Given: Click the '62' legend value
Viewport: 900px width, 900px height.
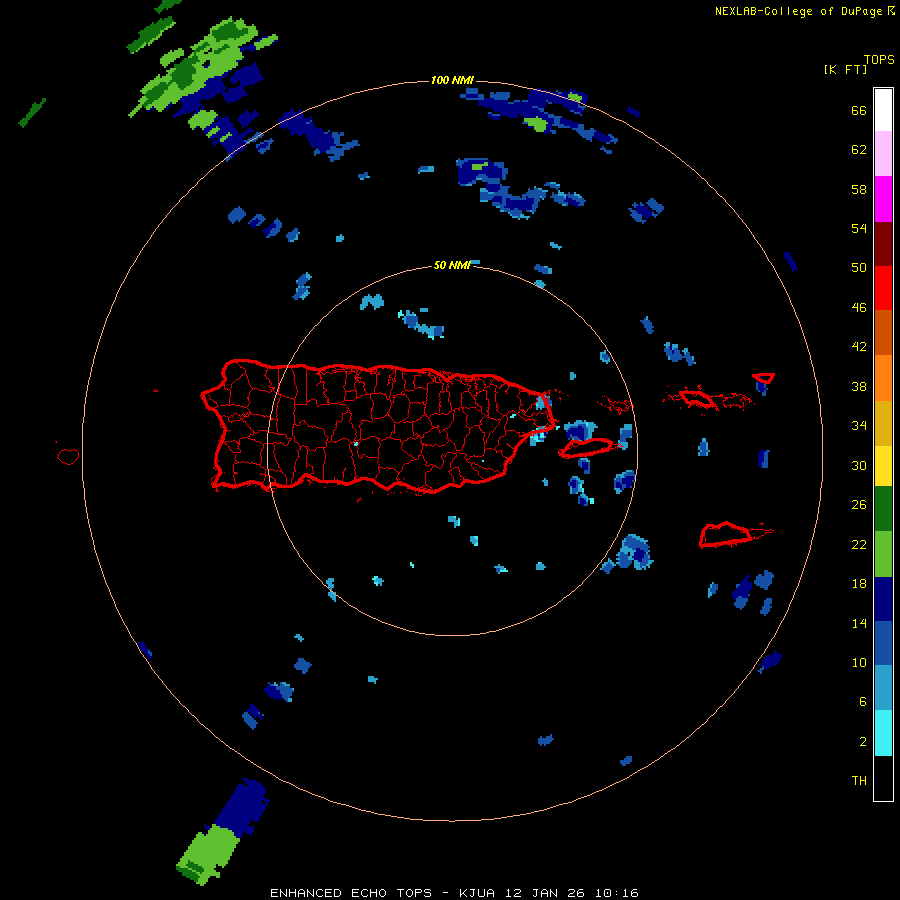Looking at the screenshot, I should (859, 150).
